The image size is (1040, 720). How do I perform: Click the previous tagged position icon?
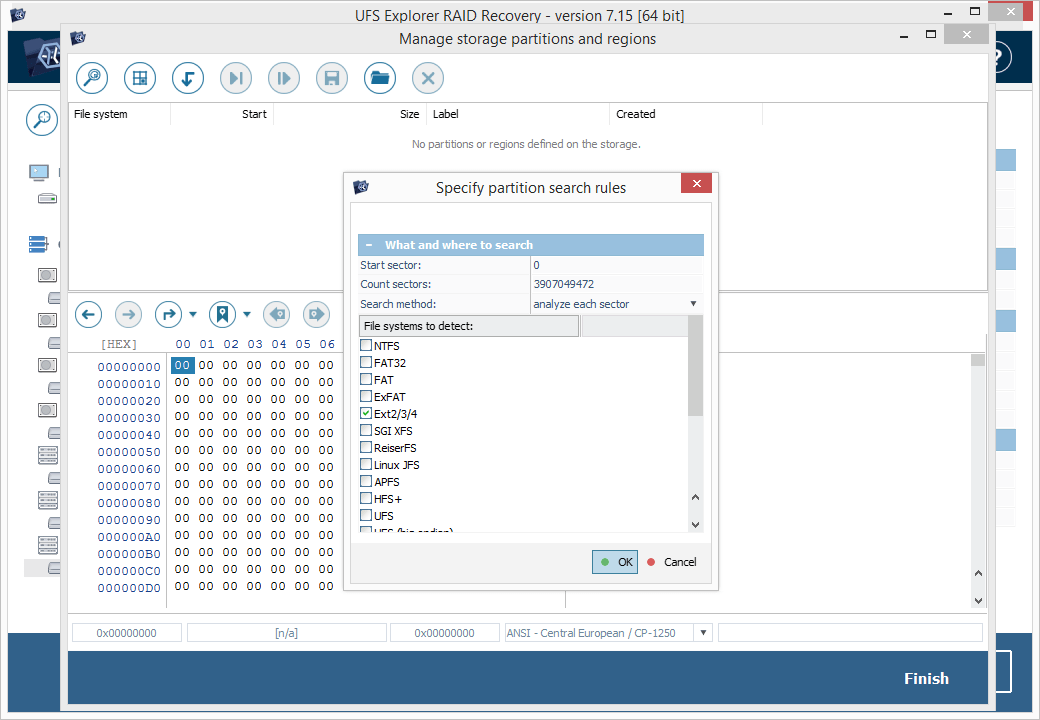[277, 314]
